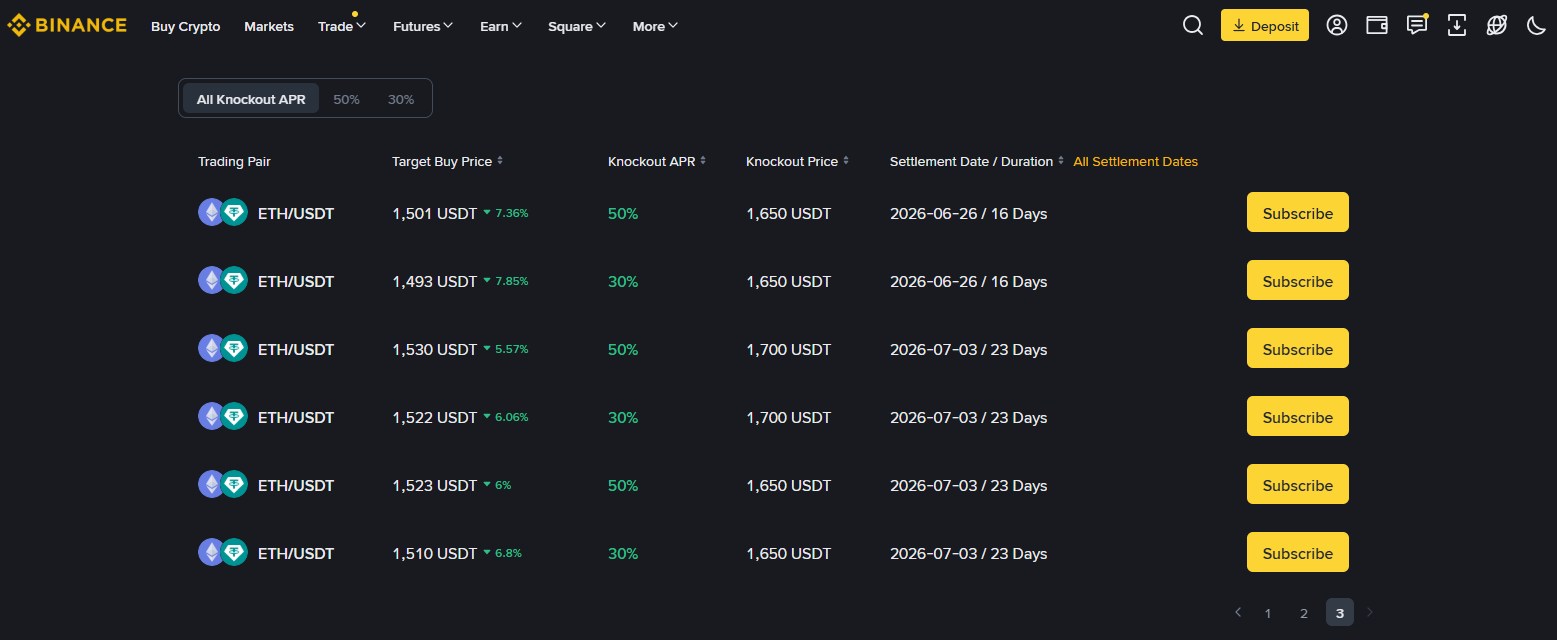
Task: Open the wallet icon
Action: pyautogui.click(x=1377, y=26)
